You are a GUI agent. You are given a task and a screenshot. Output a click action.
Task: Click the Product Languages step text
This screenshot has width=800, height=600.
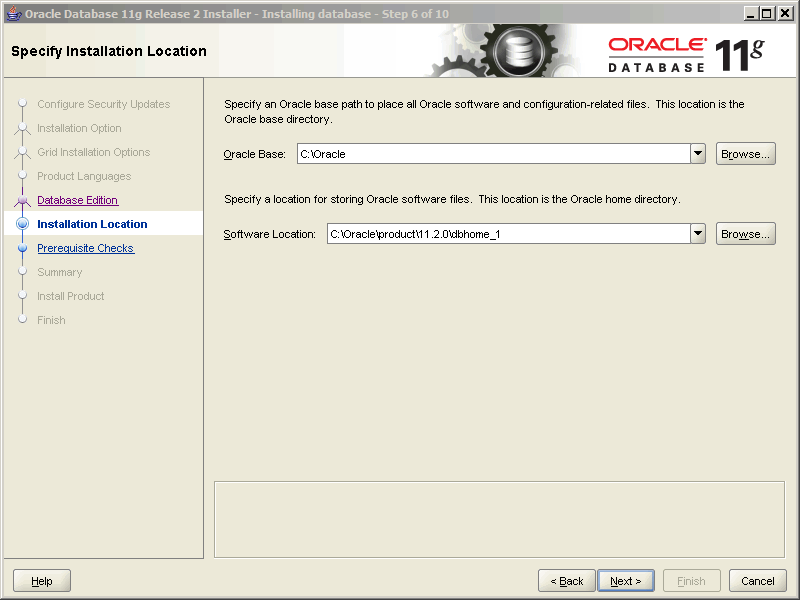pos(84,176)
